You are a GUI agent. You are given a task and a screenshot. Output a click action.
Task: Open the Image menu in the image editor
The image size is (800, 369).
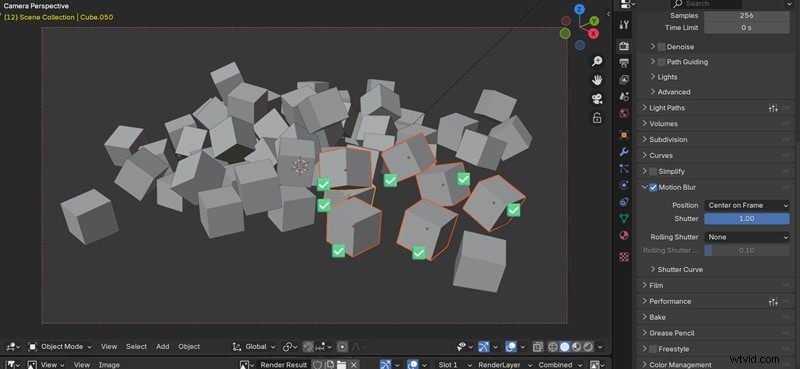[109, 364]
